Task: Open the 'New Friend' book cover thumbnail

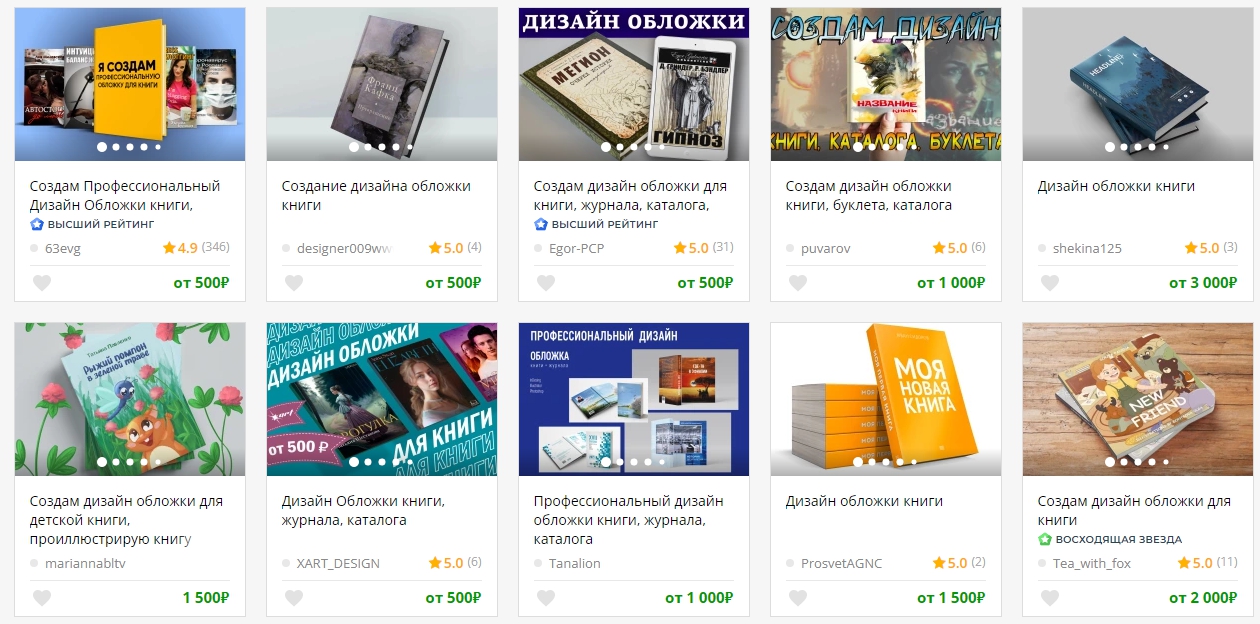Action: 1138,399
